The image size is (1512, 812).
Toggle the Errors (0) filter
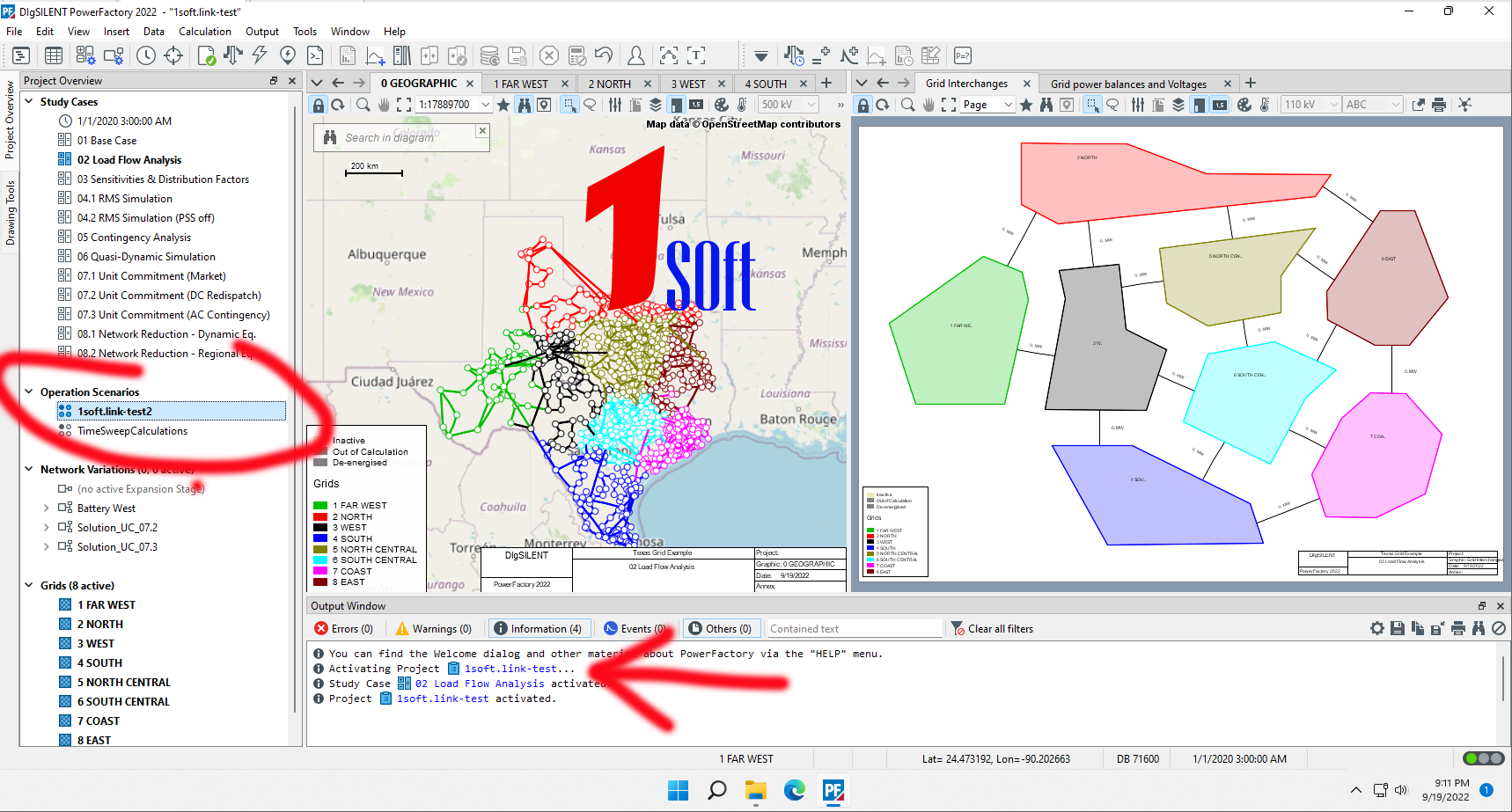point(344,628)
